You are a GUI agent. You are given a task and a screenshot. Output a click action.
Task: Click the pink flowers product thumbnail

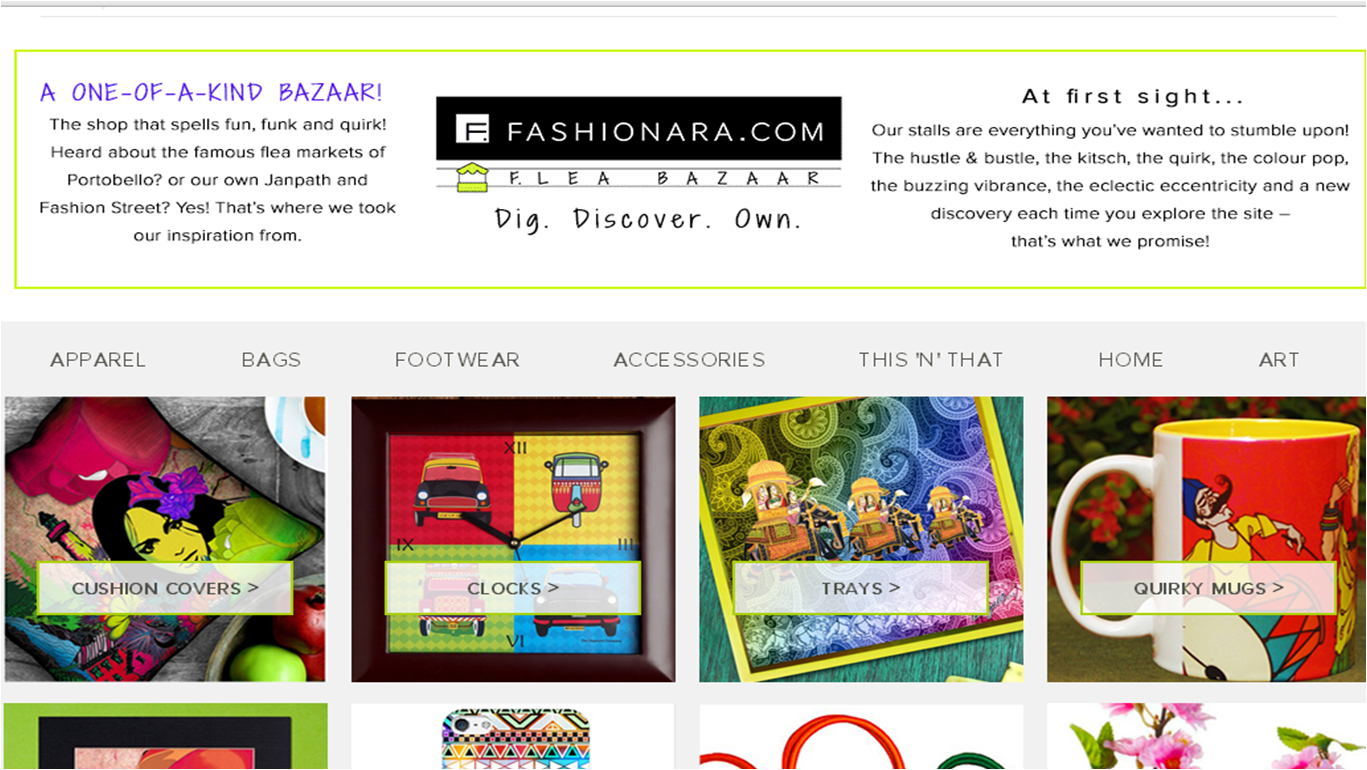point(1206,737)
